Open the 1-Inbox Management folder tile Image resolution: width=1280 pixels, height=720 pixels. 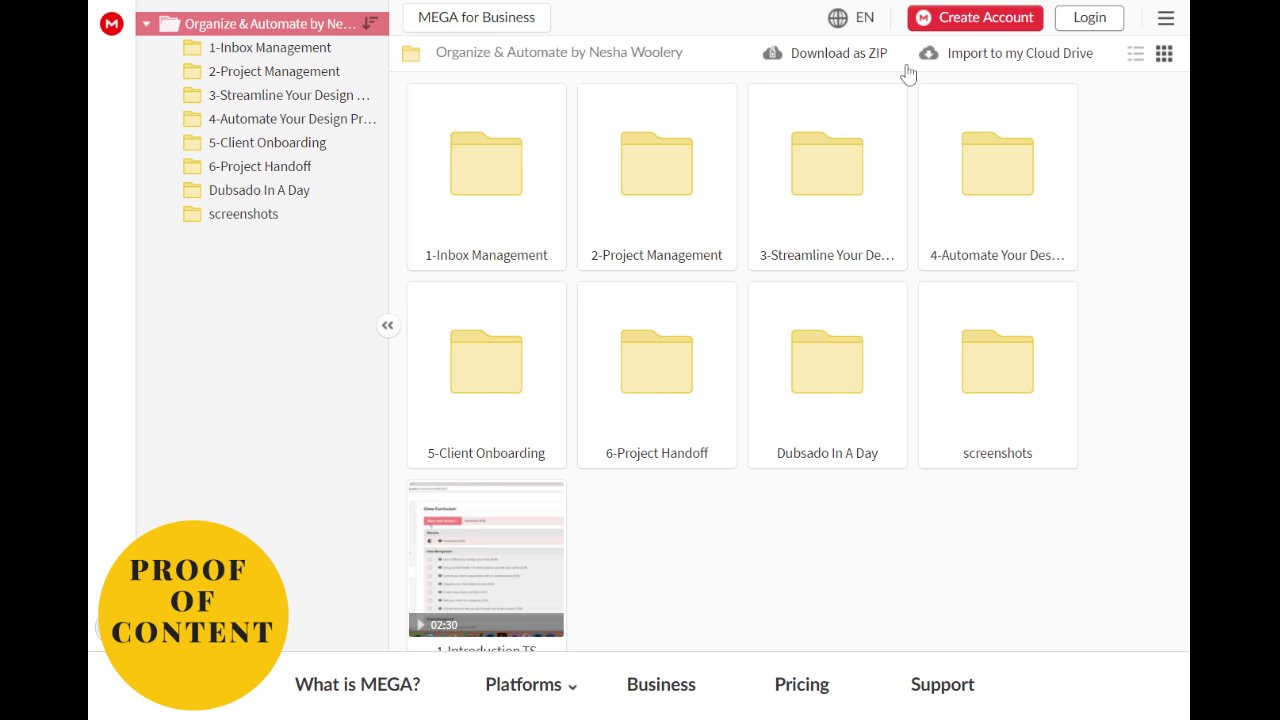click(486, 177)
